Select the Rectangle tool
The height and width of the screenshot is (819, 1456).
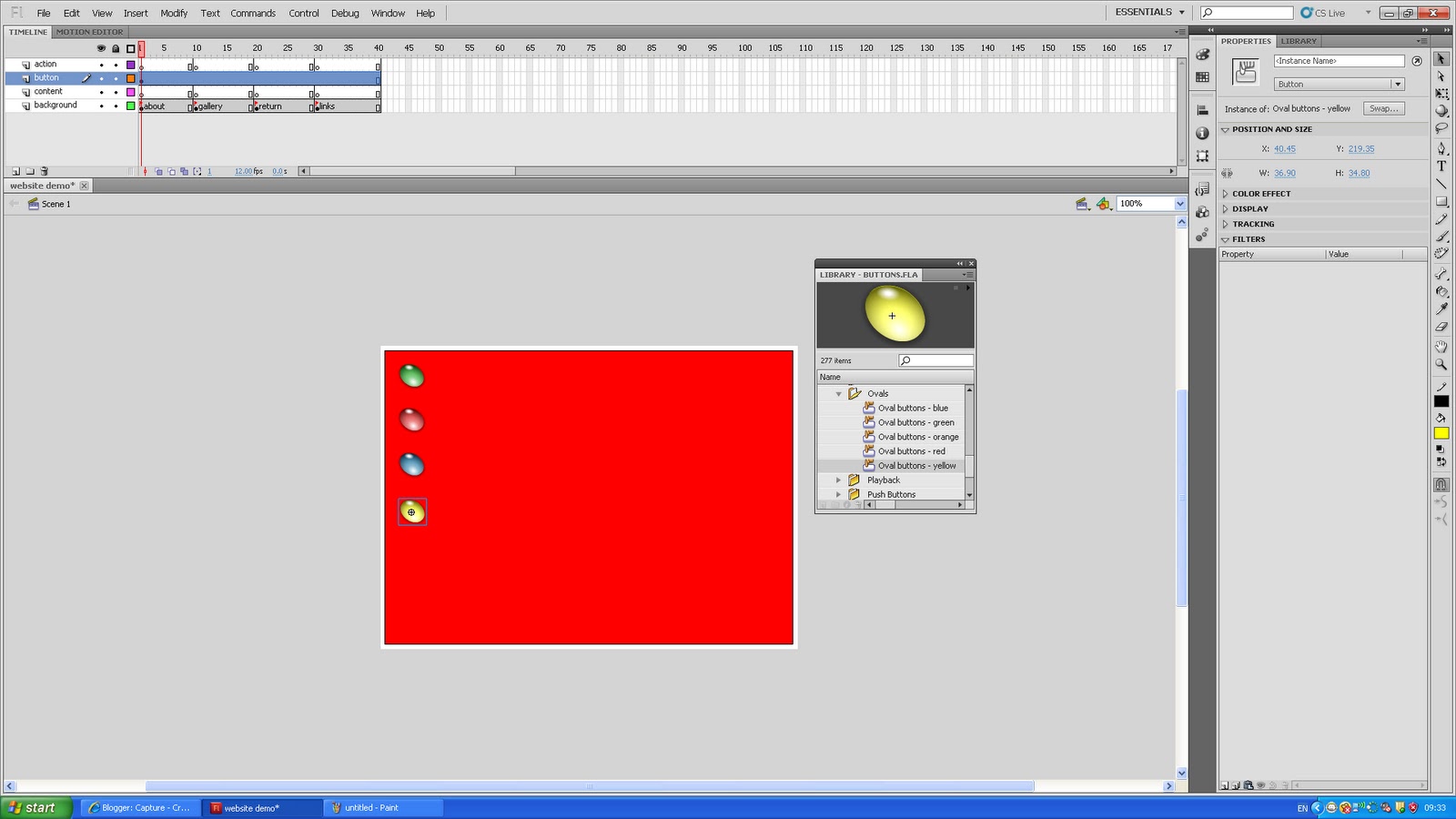(x=1441, y=201)
